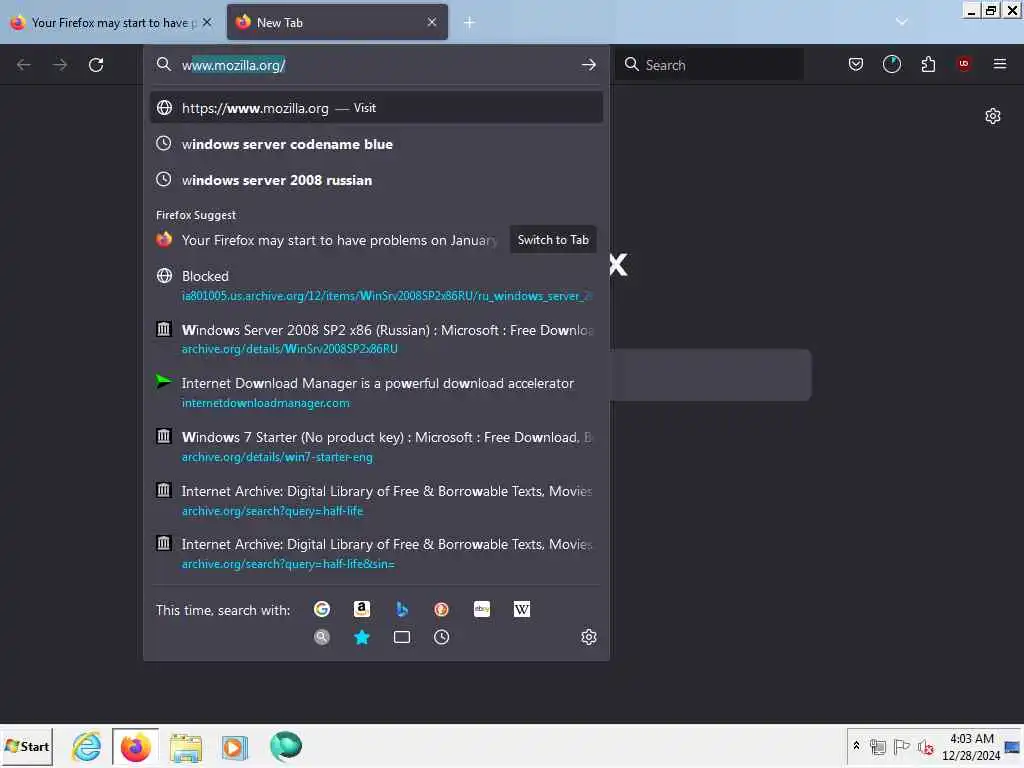1024x768 pixels.
Task: Open archive.org half-life&sin= search result
Action: coord(376,553)
